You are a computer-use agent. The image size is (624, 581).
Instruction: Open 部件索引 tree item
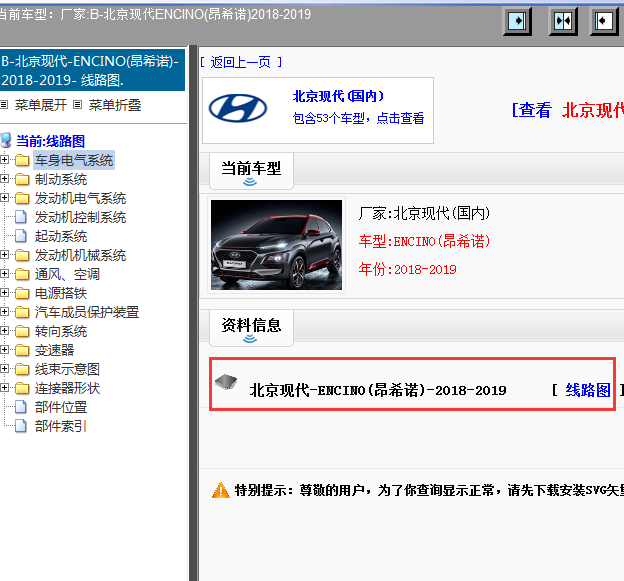pos(60,426)
